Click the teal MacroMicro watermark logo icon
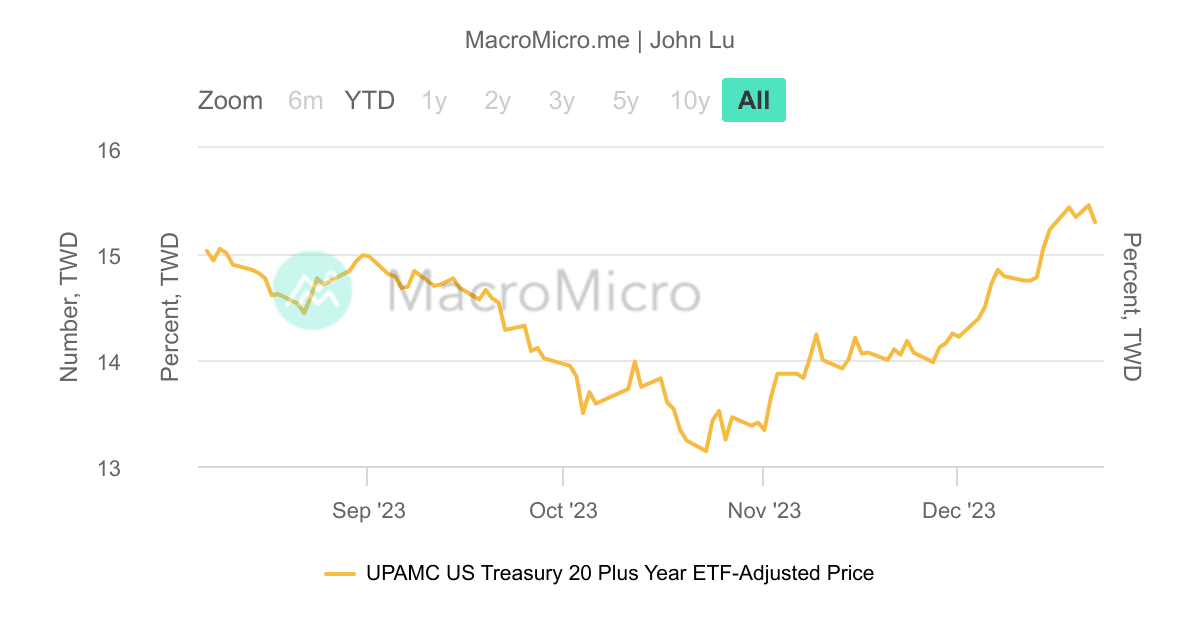Image resolution: width=1200 pixels, height=630 pixels. point(312,290)
